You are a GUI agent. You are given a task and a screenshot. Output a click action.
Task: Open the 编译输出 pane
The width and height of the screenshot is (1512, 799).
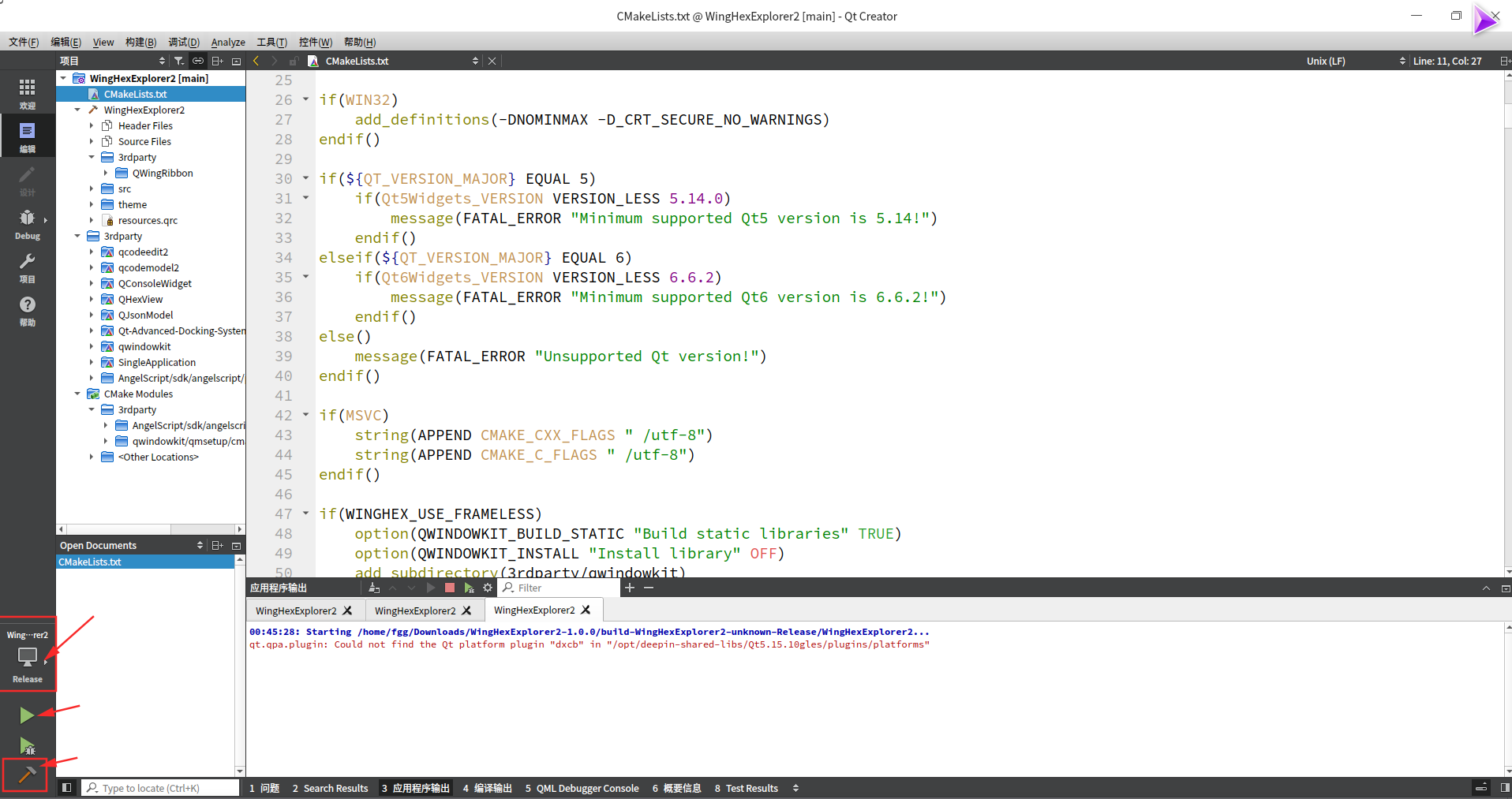click(x=487, y=788)
